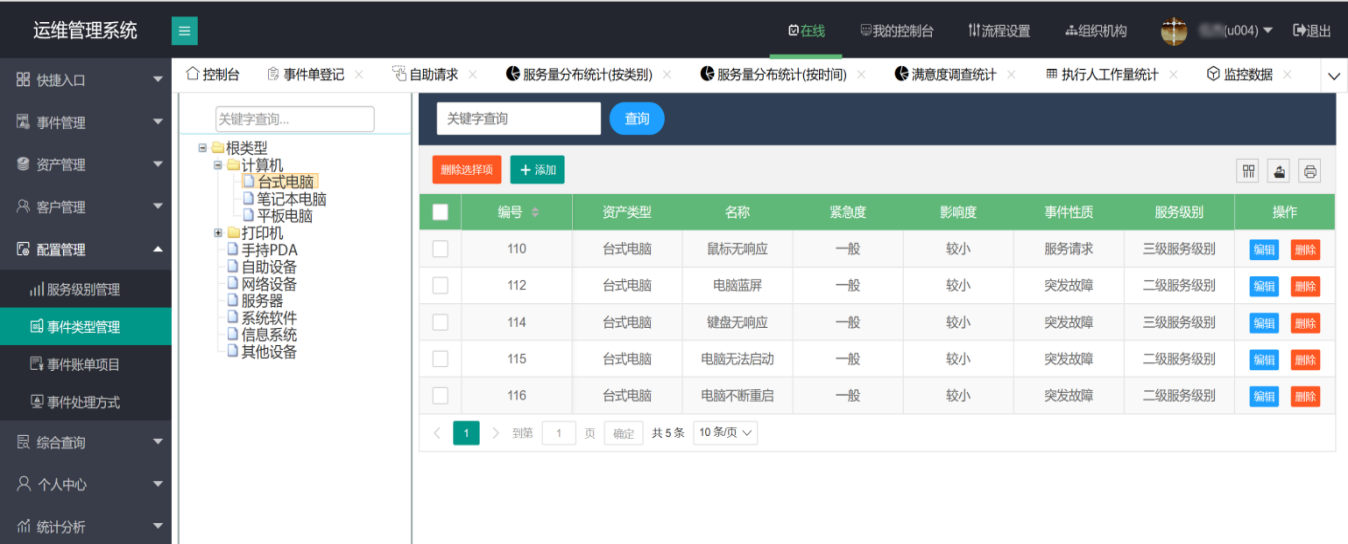Open 我的控制台 in top navigation
1348x544 pixels.
[x=897, y=31]
